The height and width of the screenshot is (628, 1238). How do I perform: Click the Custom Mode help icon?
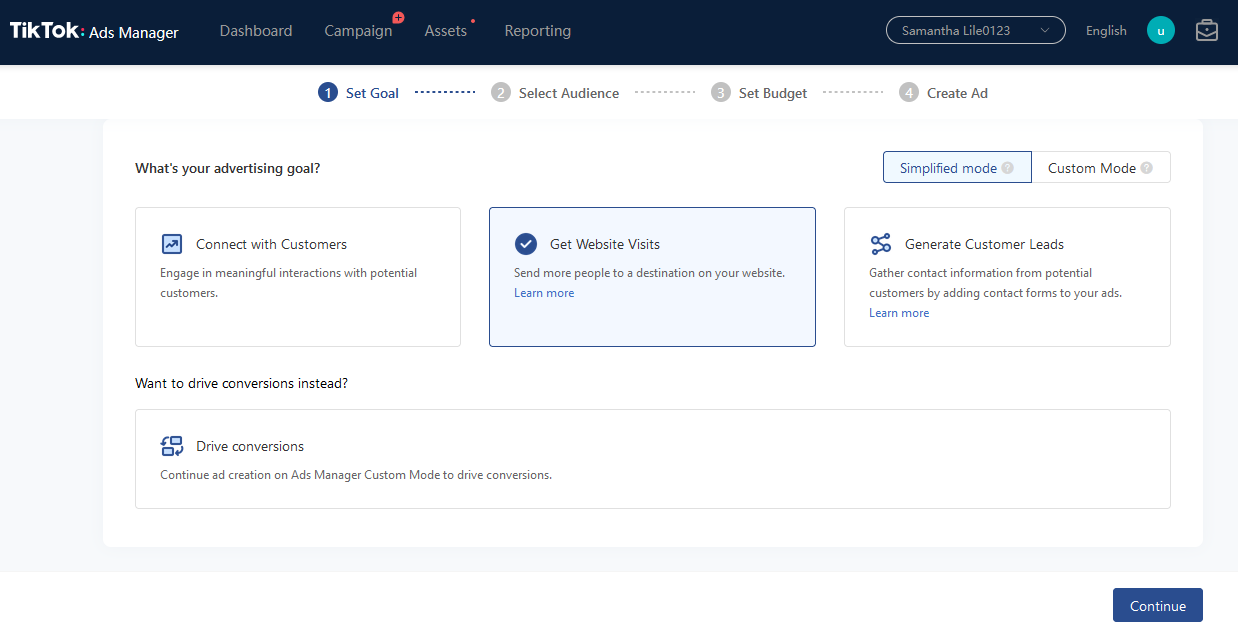1147,168
